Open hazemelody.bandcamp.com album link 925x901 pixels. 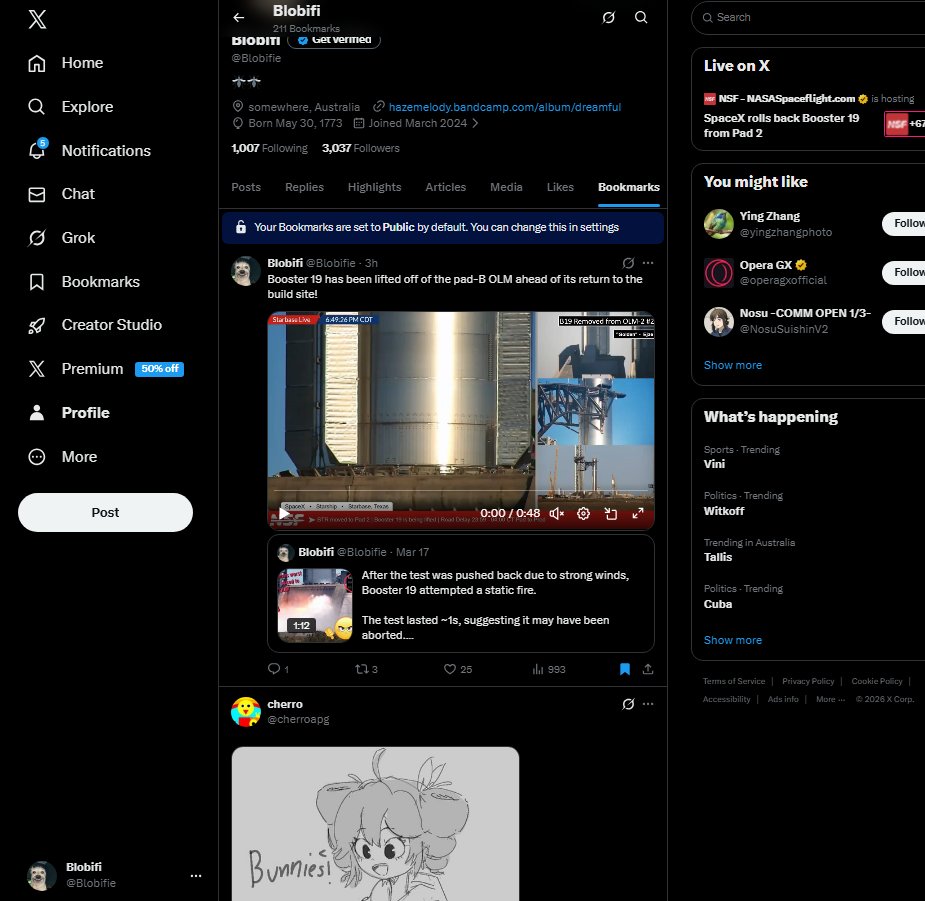pos(505,107)
